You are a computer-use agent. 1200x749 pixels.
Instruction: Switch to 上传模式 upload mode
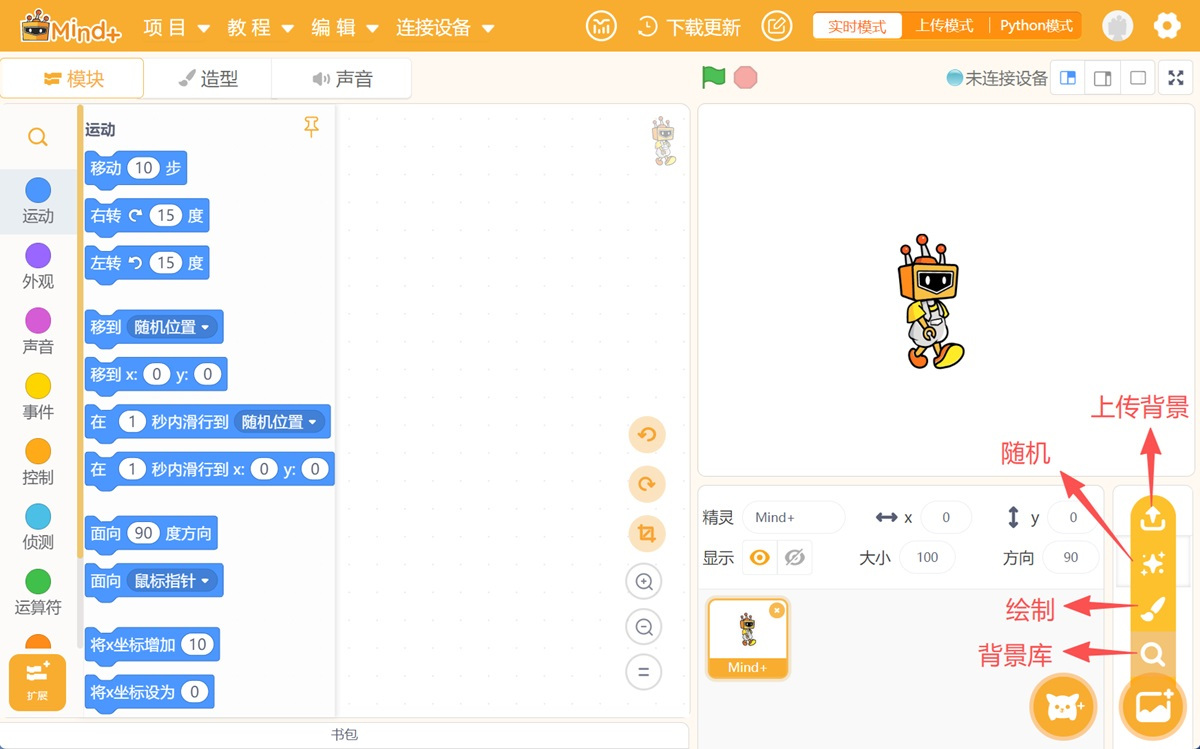point(944,26)
